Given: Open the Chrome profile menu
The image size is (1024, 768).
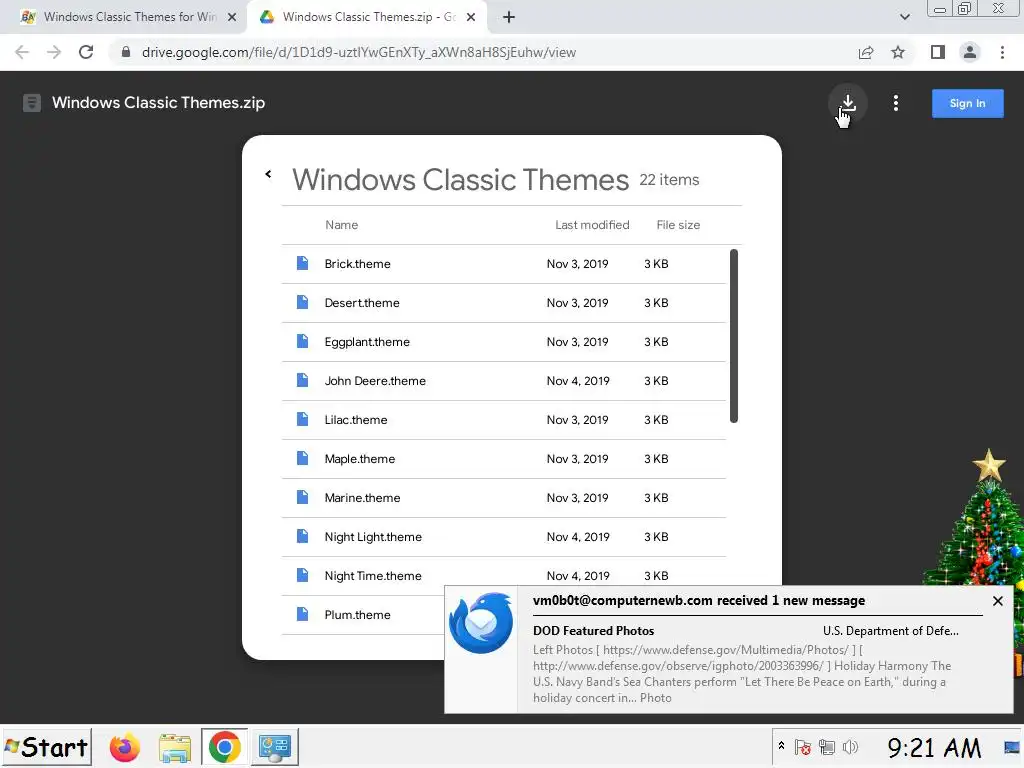Looking at the screenshot, I should 970,52.
